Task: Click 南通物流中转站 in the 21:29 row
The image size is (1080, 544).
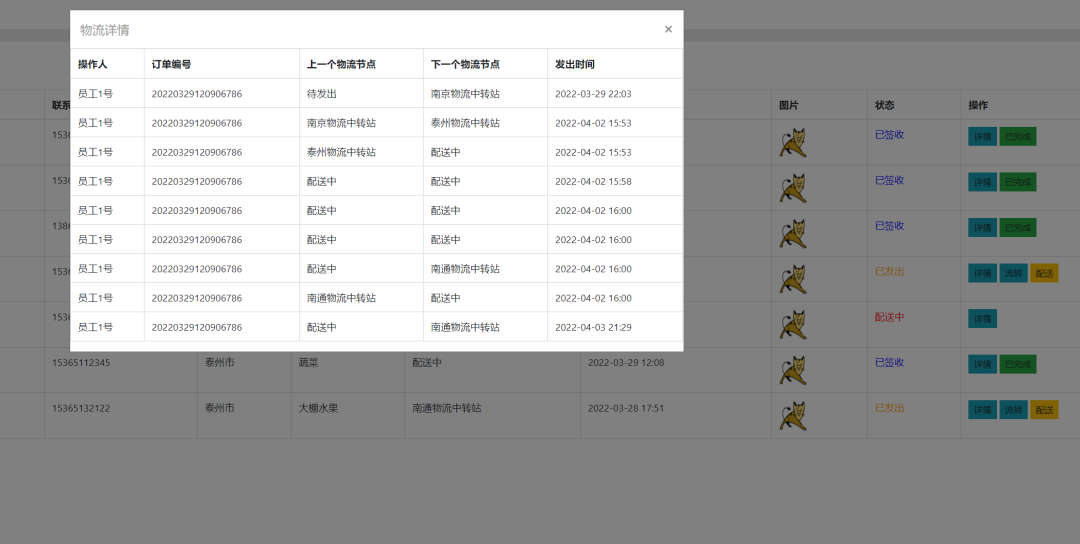Action: (x=466, y=327)
